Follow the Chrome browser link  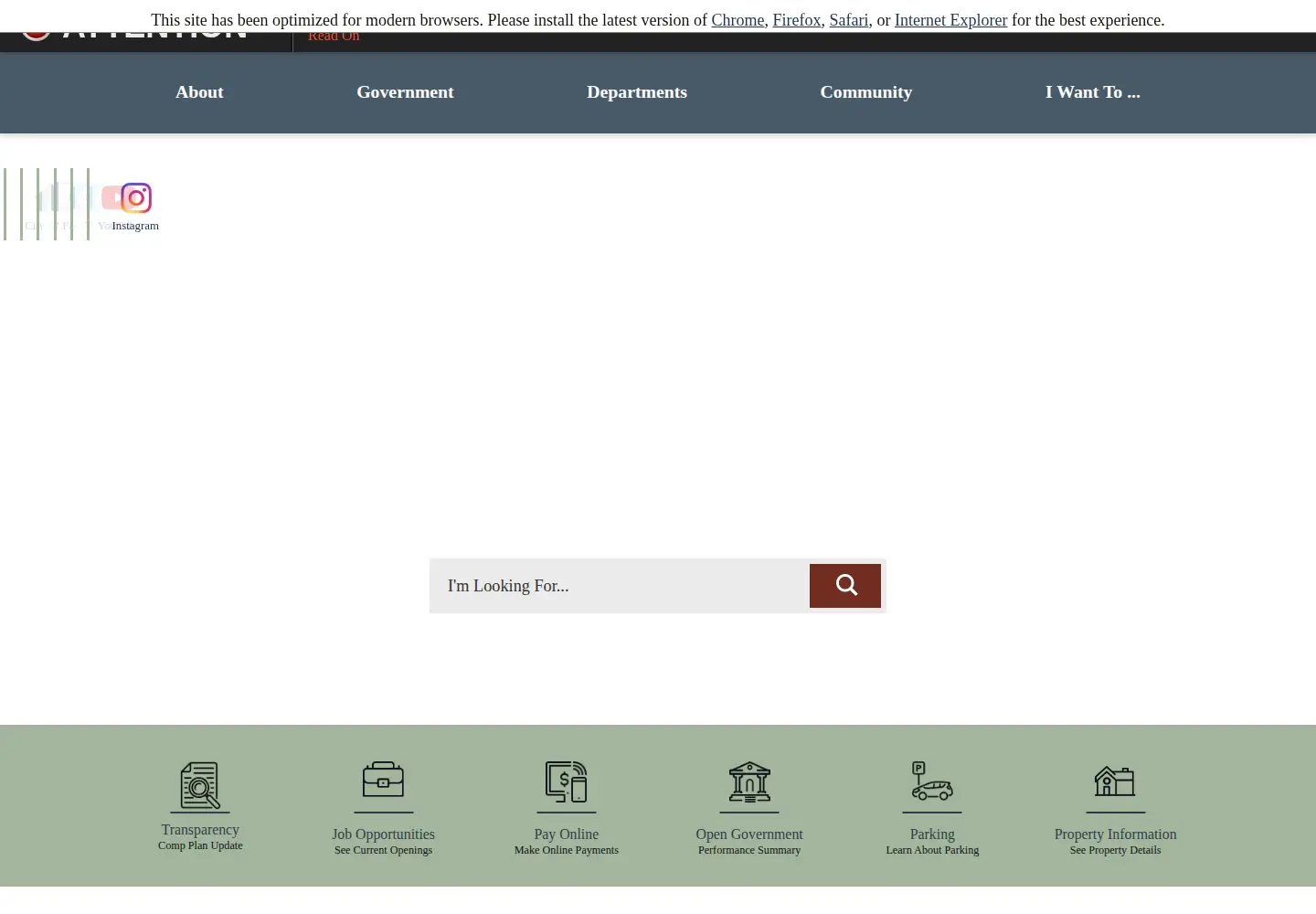click(x=738, y=20)
